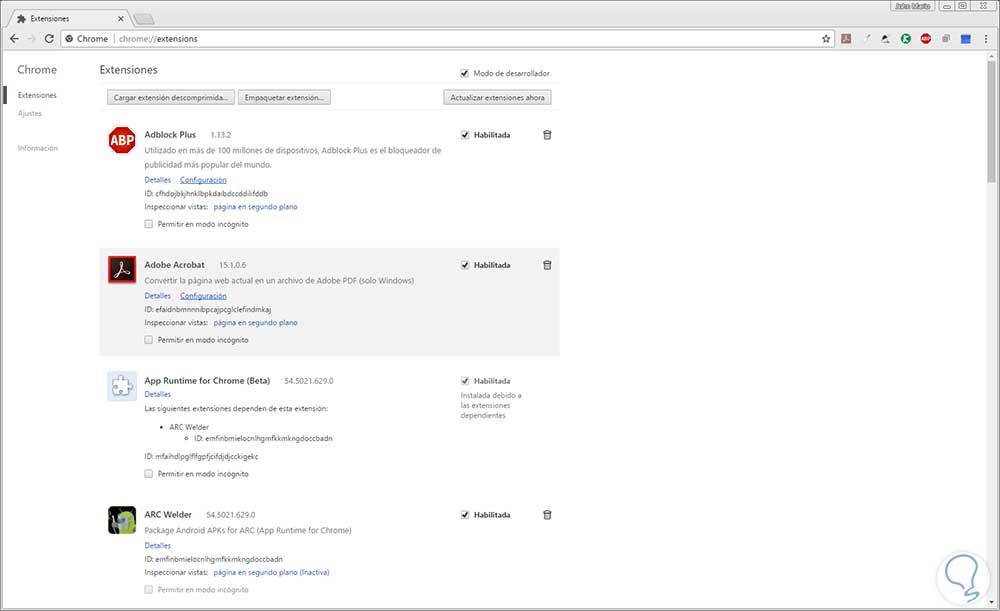
Task: Remove ARC Welder using its trash icon
Action: [547, 515]
